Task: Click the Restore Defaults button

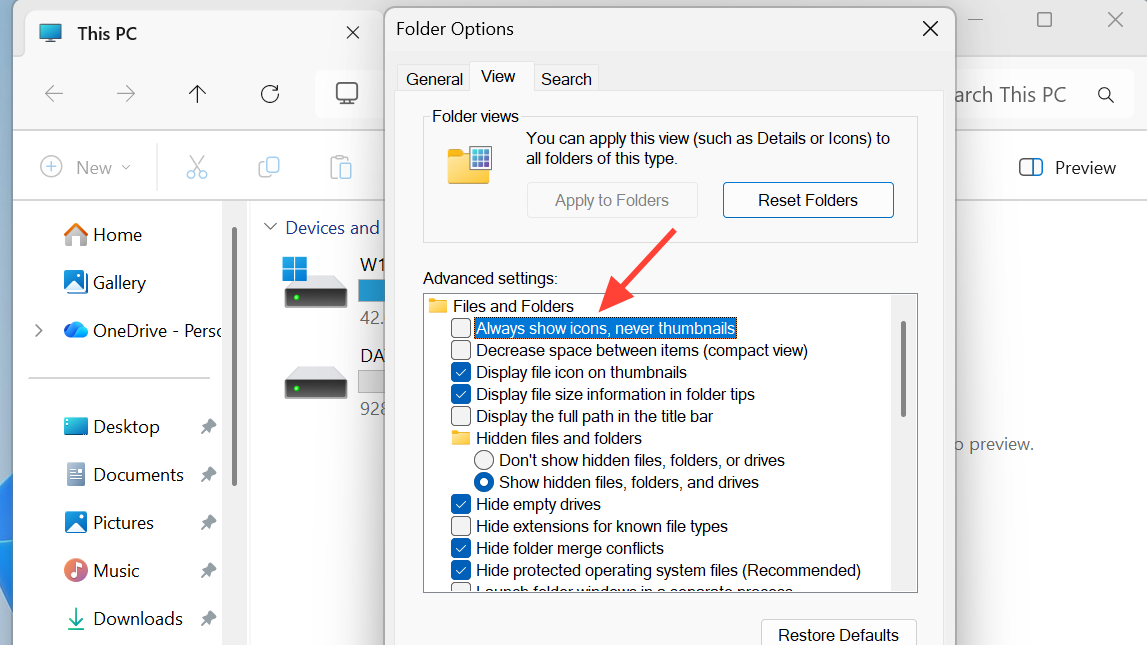Action: click(838, 635)
